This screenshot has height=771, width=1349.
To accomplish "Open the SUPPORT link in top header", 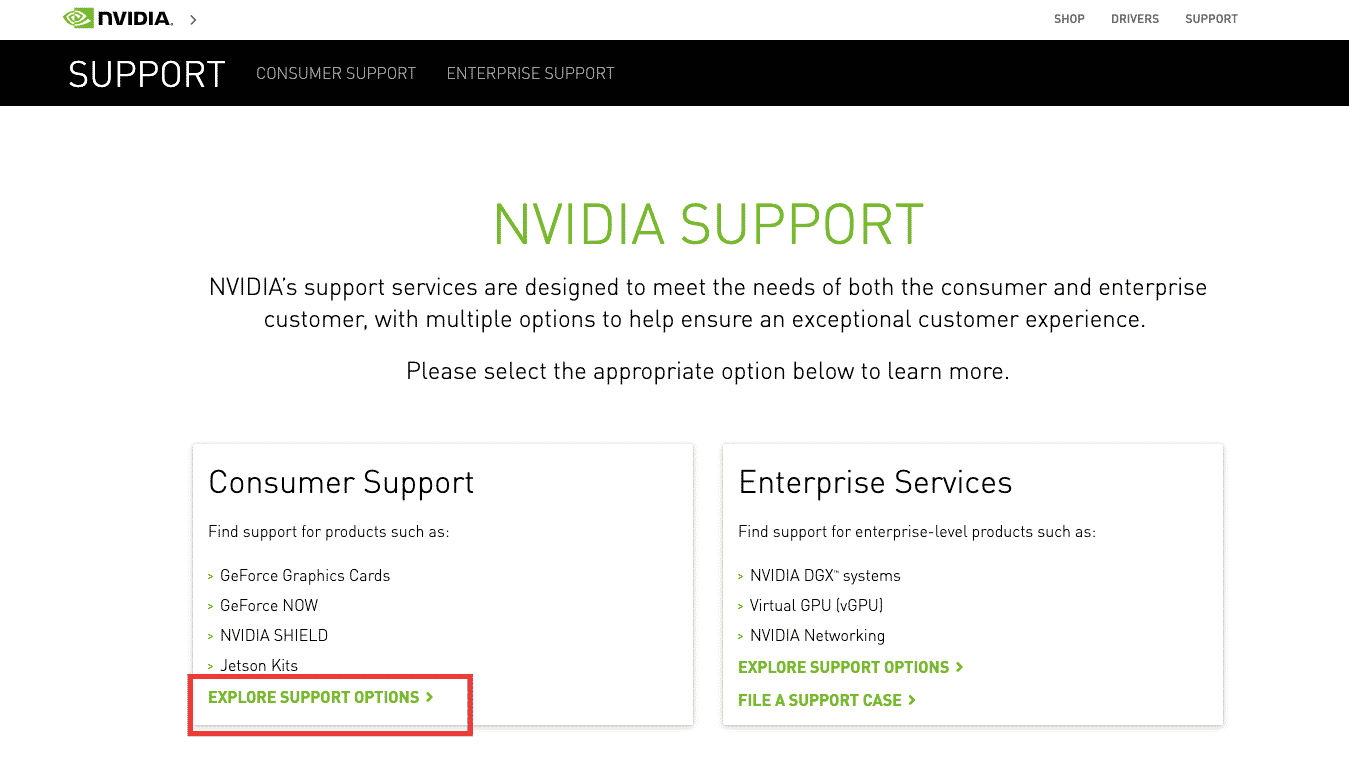I will click(x=1211, y=19).
